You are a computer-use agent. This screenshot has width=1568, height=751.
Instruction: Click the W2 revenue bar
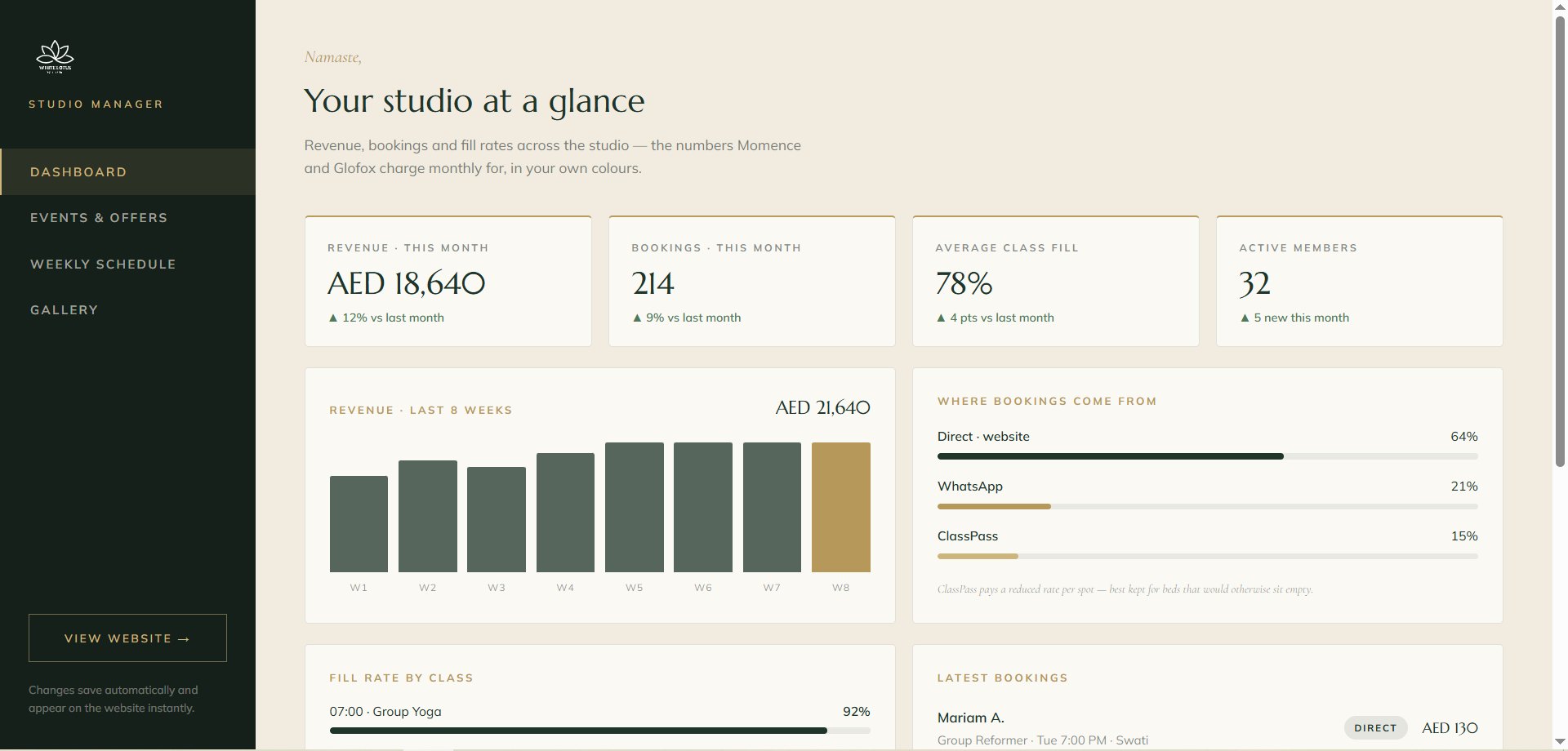coord(428,516)
